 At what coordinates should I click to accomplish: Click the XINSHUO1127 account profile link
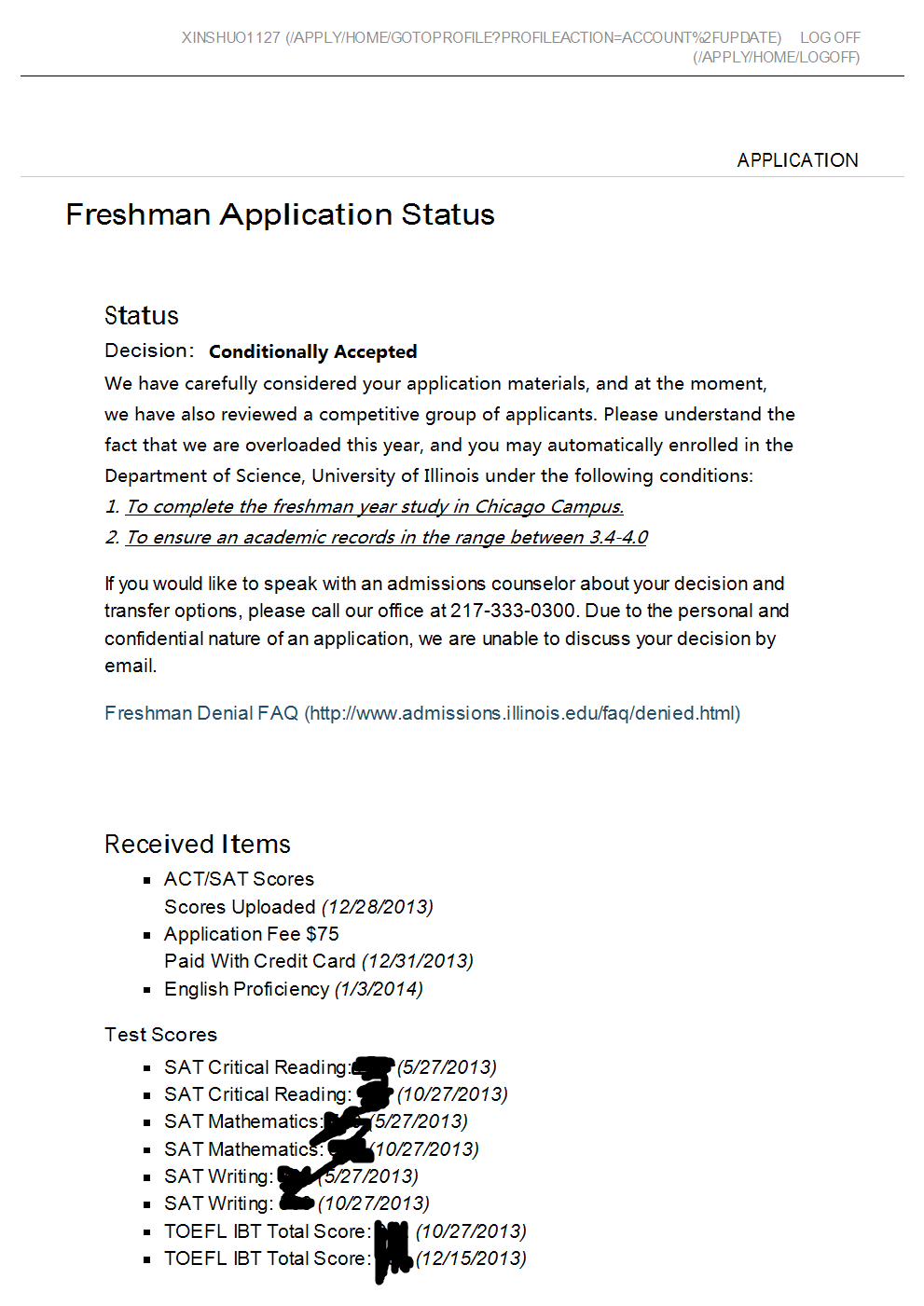pos(481,38)
